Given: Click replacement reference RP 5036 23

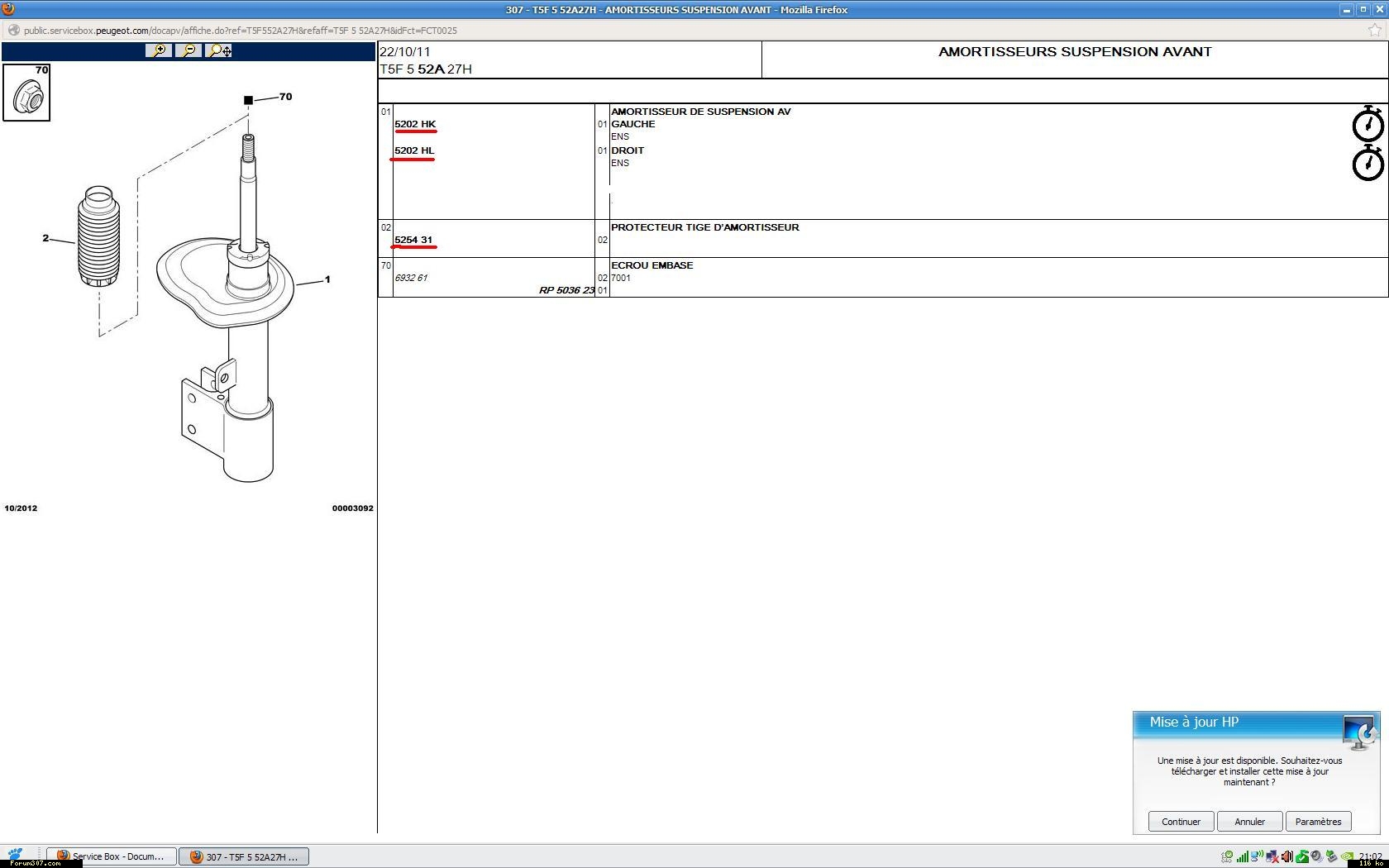Looking at the screenshot, I should pos(566,290).
